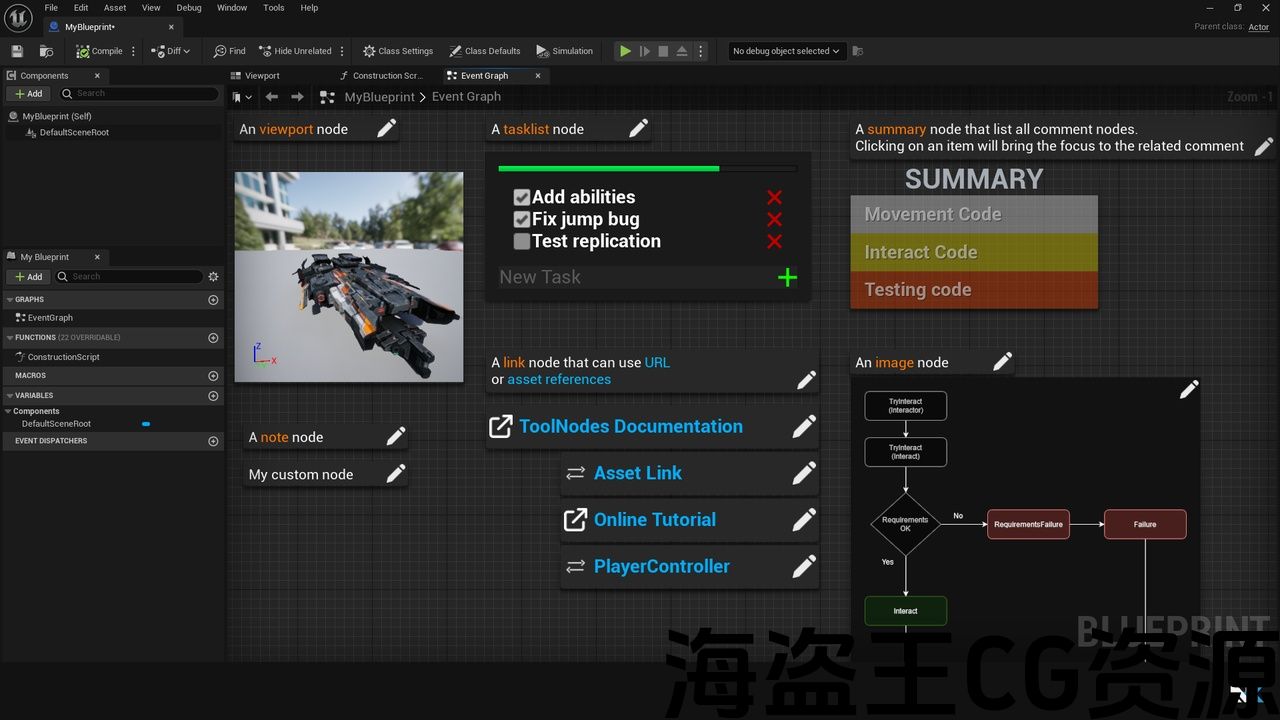Open the debug object selection dropdown
This screenshot has width=1280, height=720.
(x=787, y=51)
